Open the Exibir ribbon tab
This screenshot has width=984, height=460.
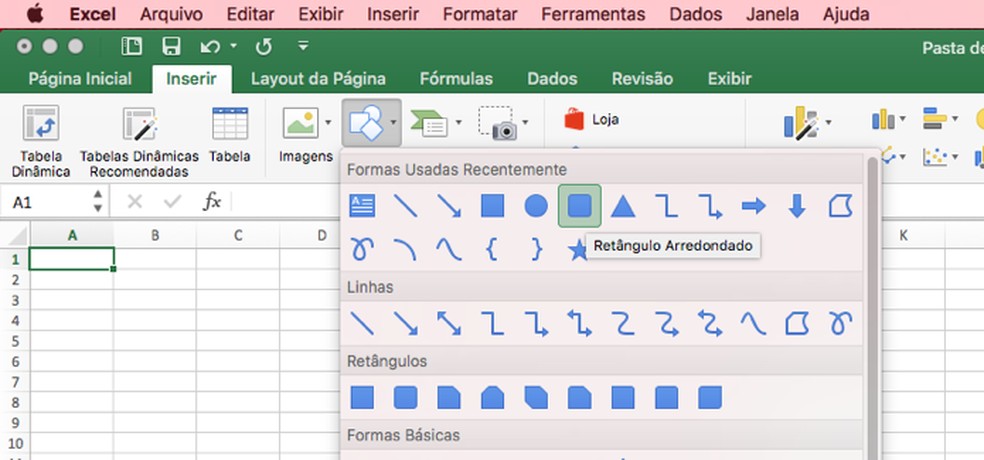729,79
